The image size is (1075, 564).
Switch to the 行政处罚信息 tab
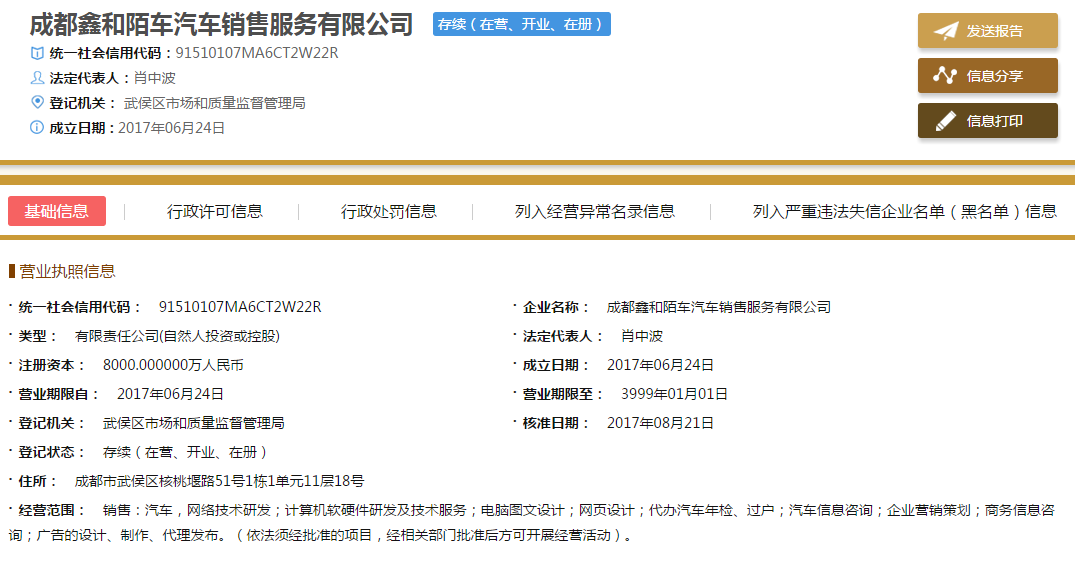[x=389, y=211]
